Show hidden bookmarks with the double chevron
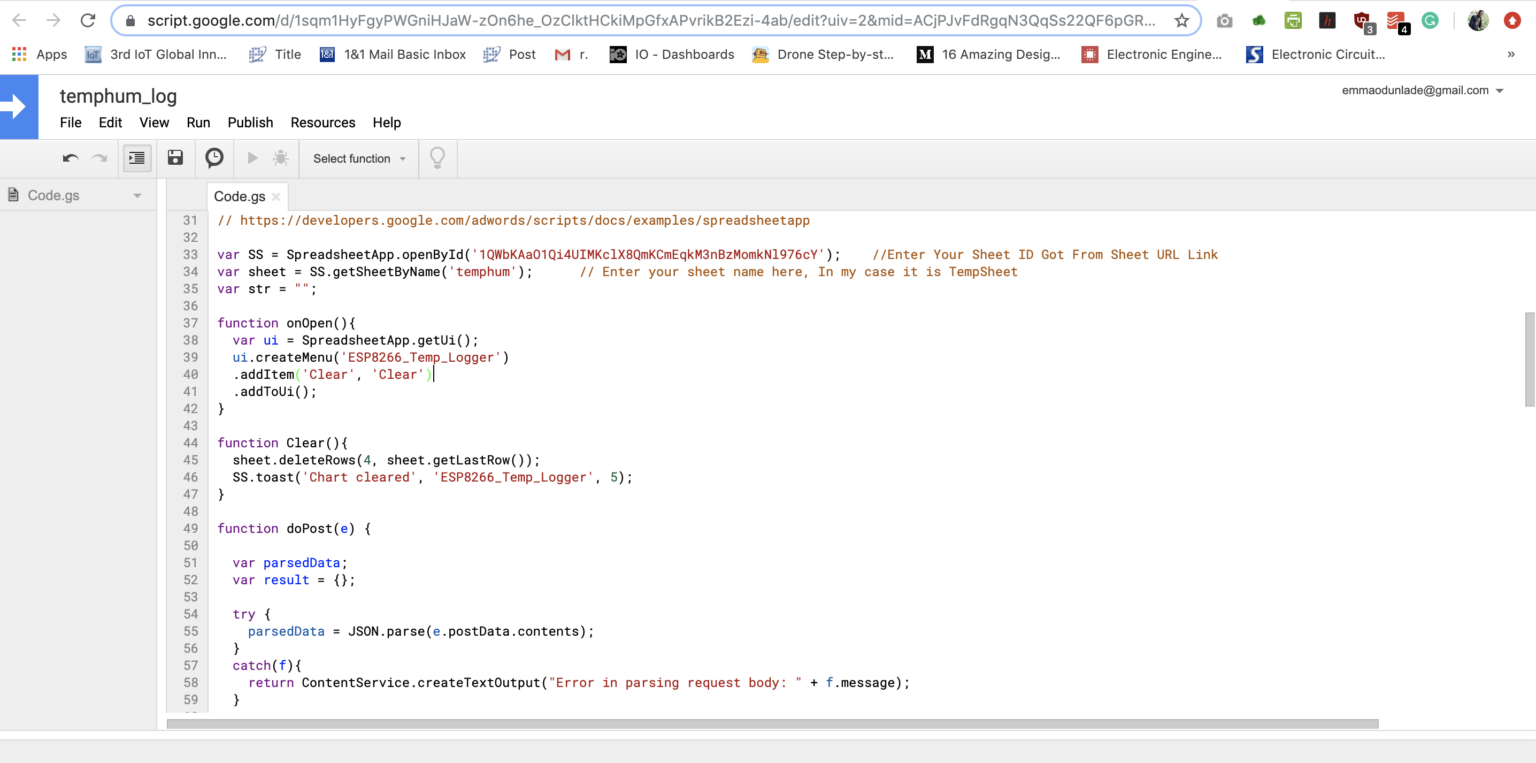 (x=1510, y=54)
